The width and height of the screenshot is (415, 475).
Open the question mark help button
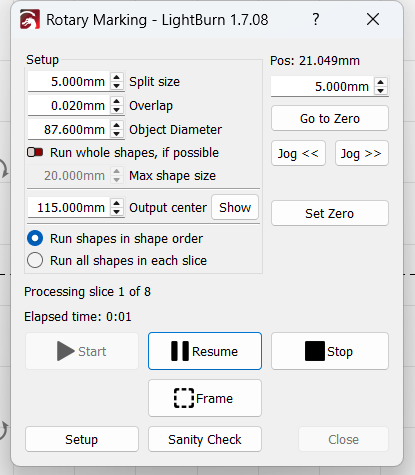coord(316,19)
